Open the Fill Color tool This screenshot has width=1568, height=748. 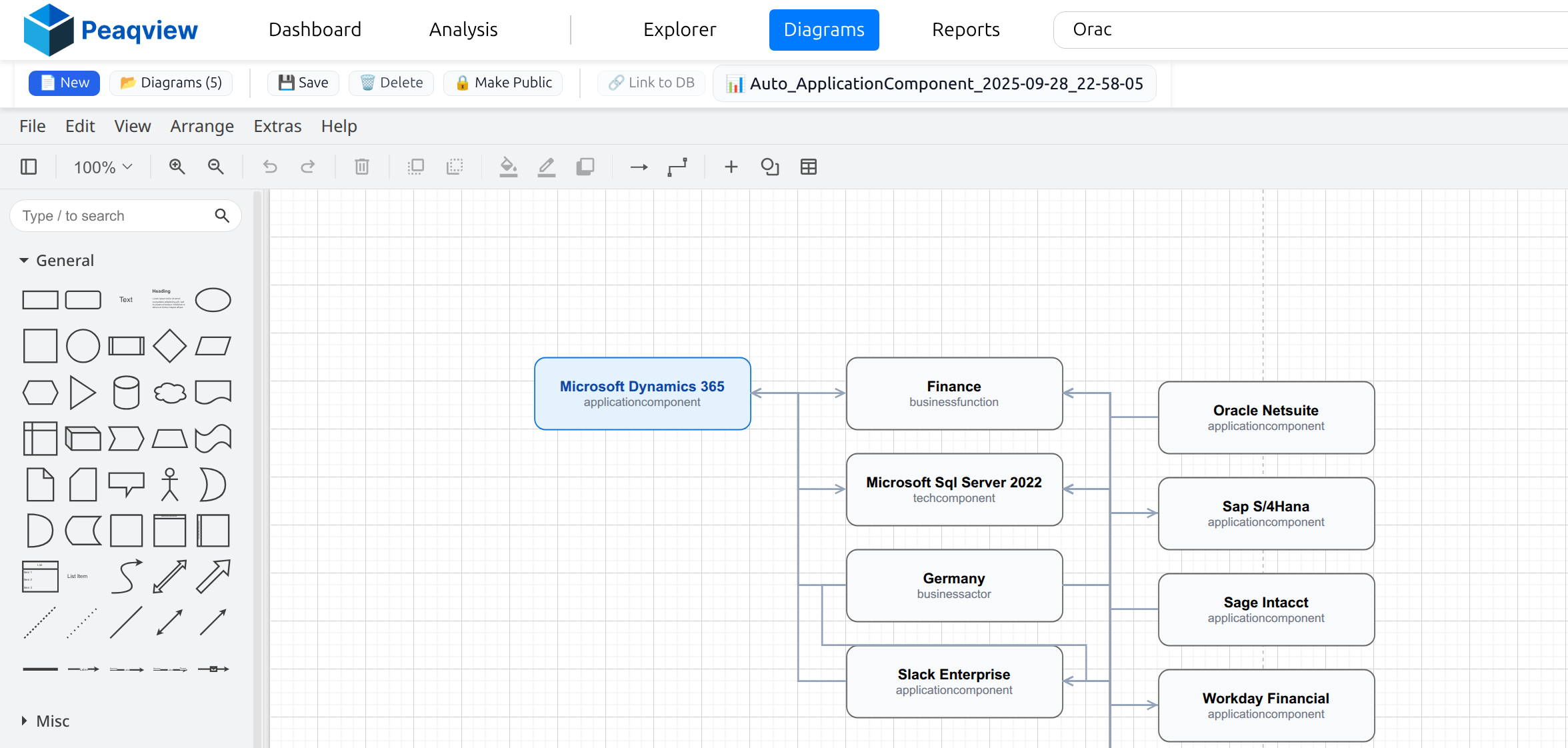point(509,167)
